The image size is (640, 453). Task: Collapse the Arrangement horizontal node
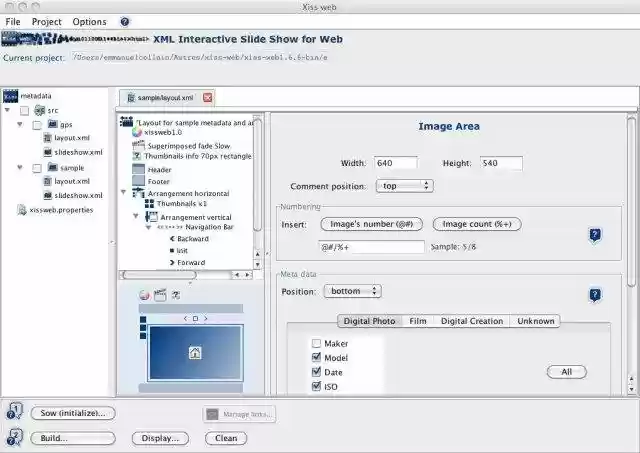tap(123, 192)
